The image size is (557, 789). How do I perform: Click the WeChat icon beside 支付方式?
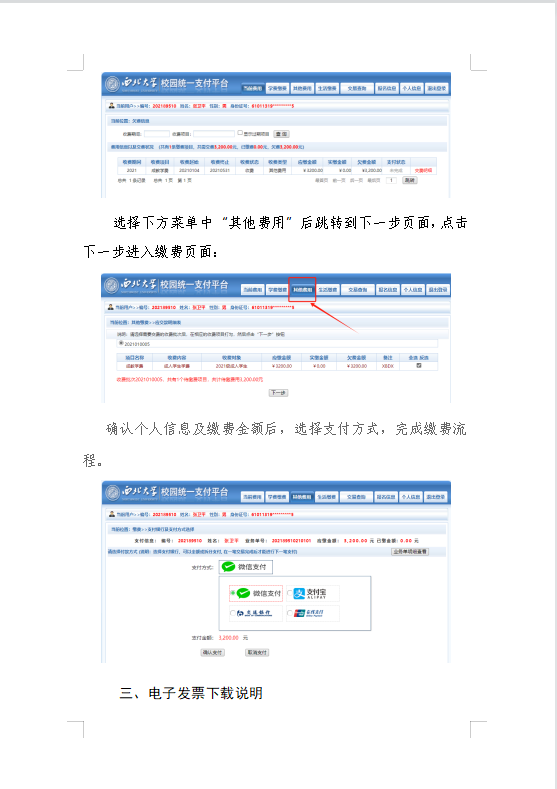click(228, 567)
